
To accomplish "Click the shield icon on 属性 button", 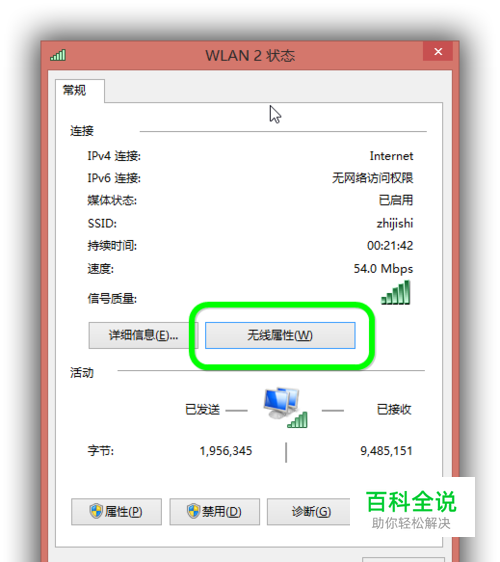I will tap(96, 511).
